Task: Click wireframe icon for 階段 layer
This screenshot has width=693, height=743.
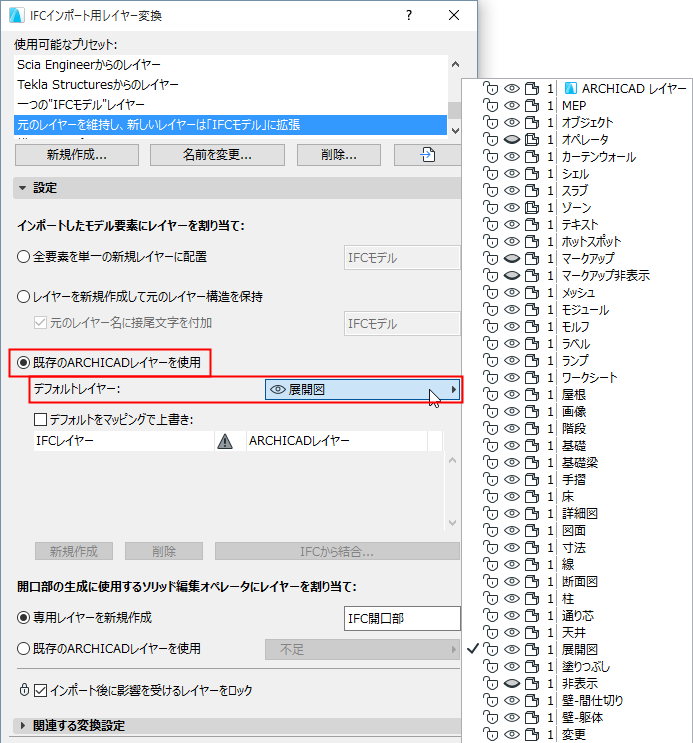Action: [532, 429]
